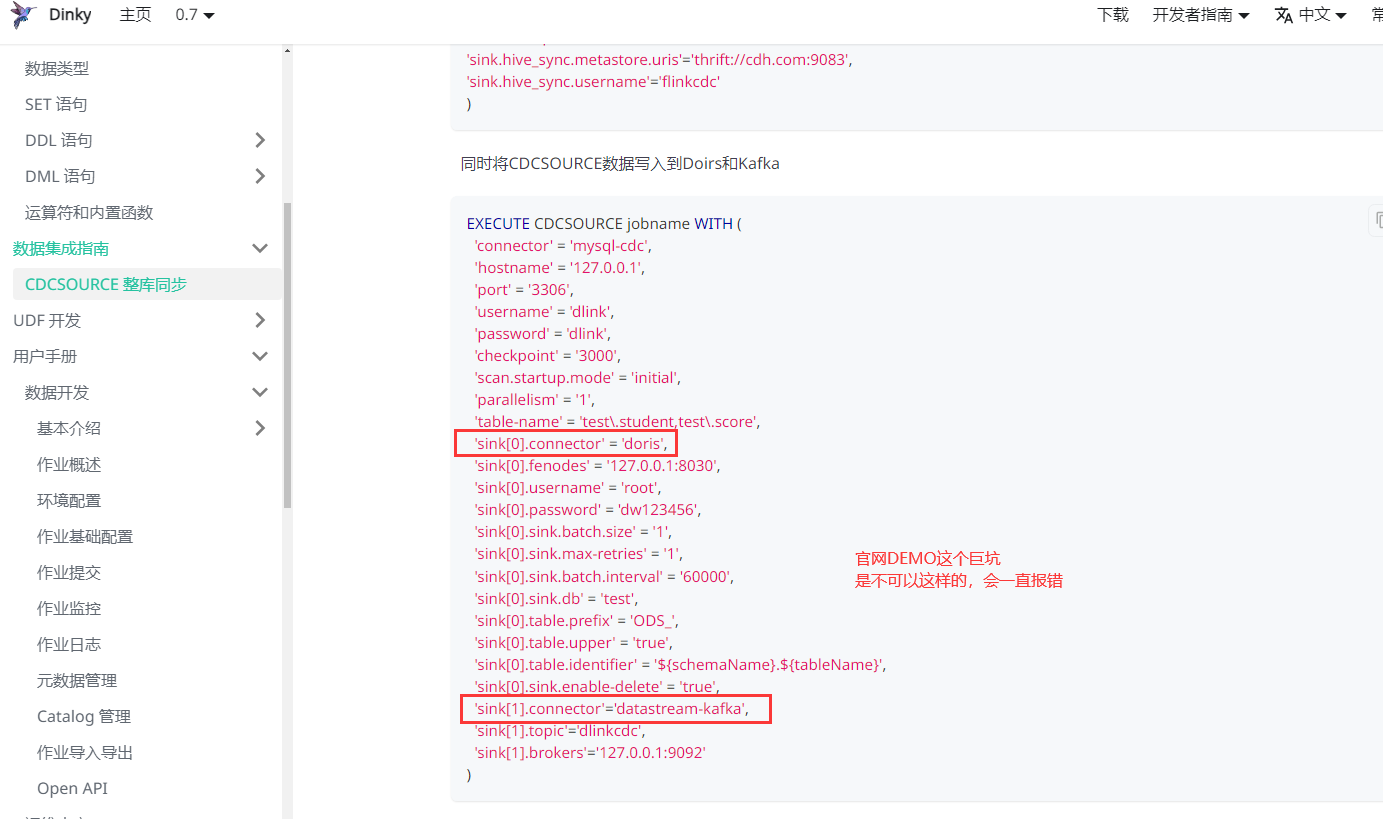Open the 中文 language dropdown
This screenshot has width=1383, height=819.
(x=1322, y=15)
